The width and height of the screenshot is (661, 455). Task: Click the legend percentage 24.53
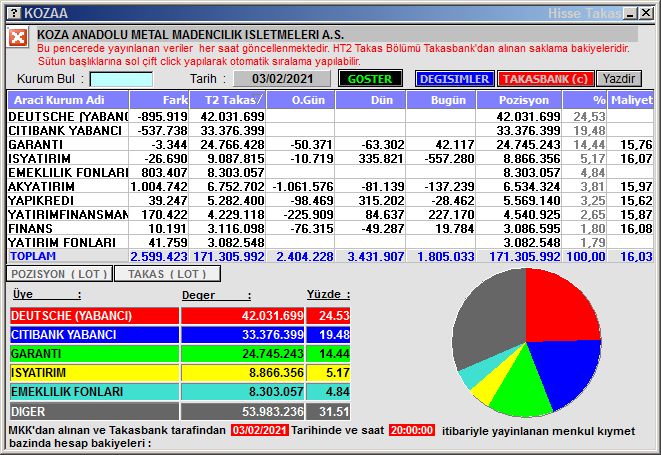(334, 315)
